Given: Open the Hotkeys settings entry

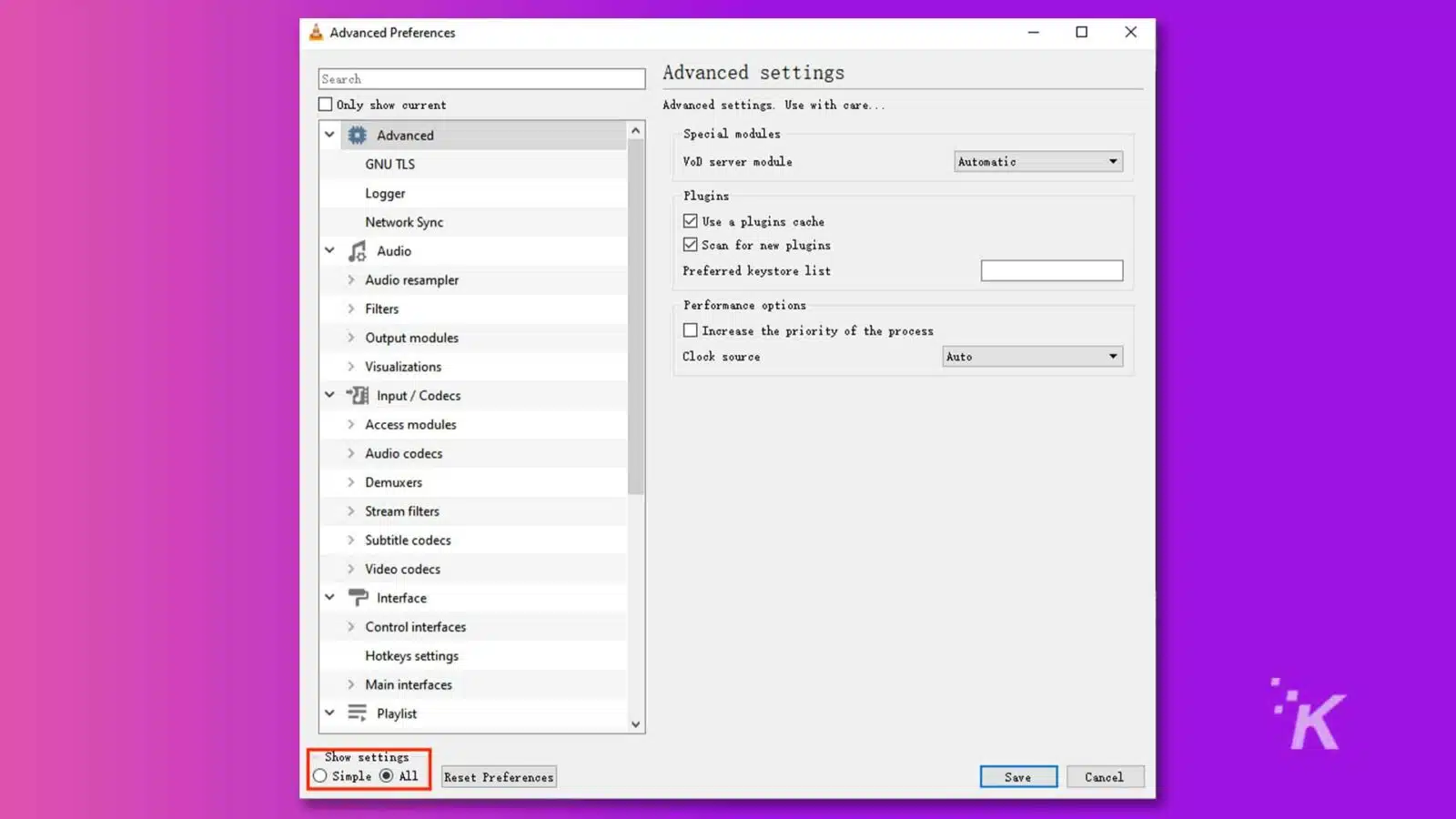Looking at the screenshot, I should (x=411, y=655).
